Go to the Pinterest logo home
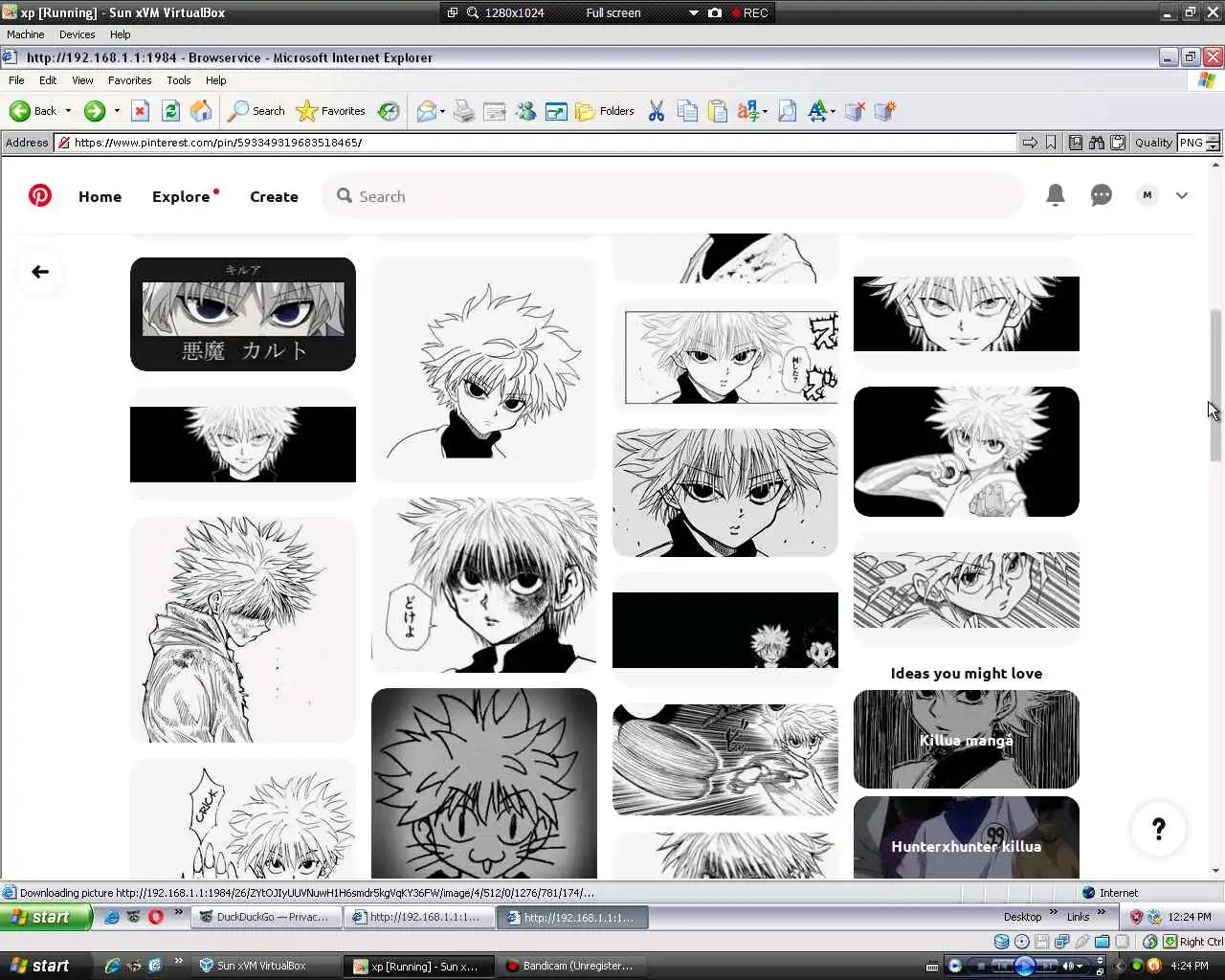Image resolution: width=1225 pixels, height=980 pixels. [40, 195]
